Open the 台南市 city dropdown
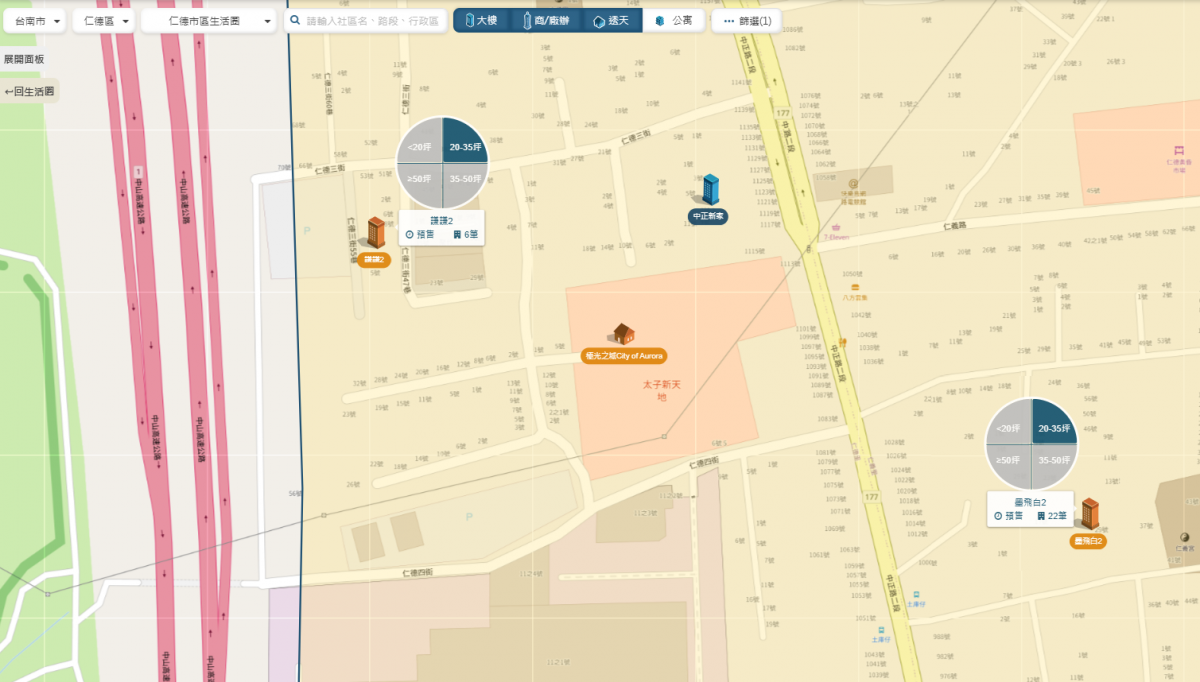The width and height of the screenshot is (1200, 682). [x=33, y=21]
